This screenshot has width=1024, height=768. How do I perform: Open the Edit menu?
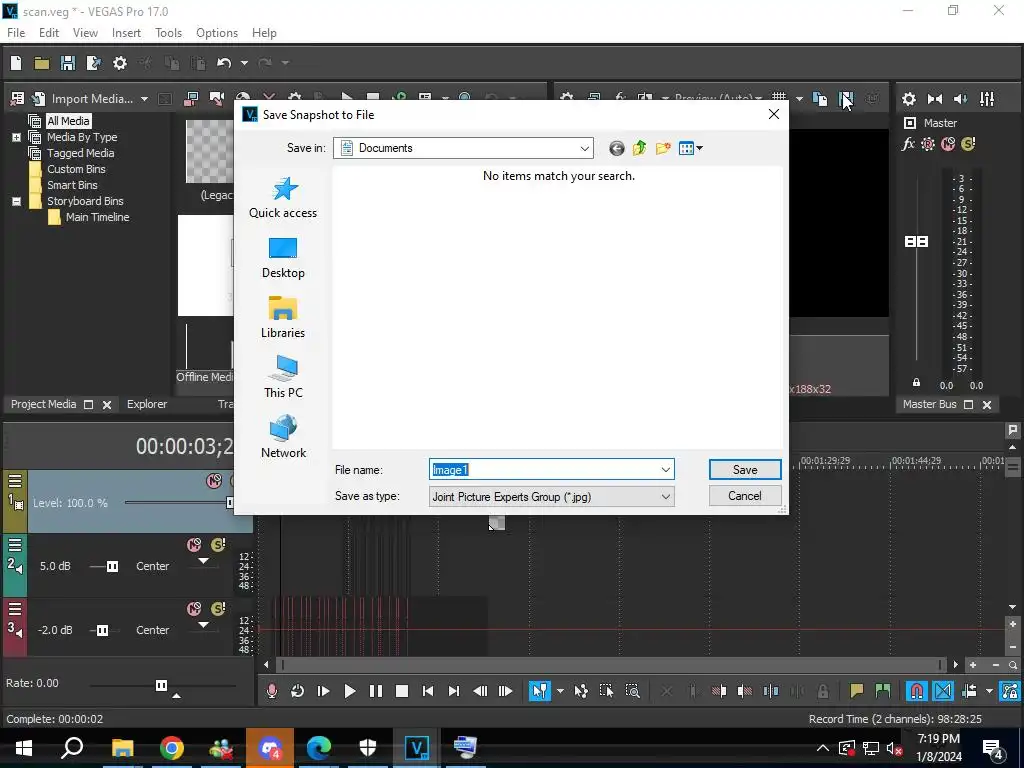pos(49,33)
